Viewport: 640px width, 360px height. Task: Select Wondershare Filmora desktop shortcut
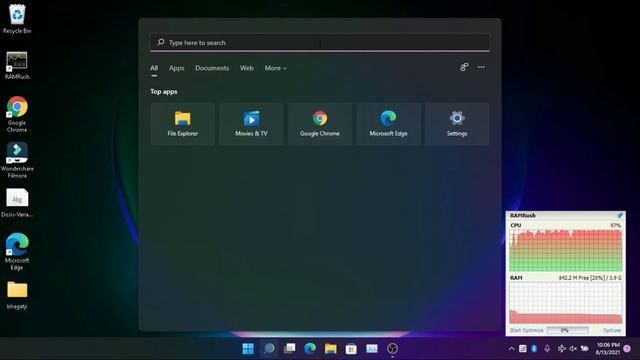click(17, 160)
